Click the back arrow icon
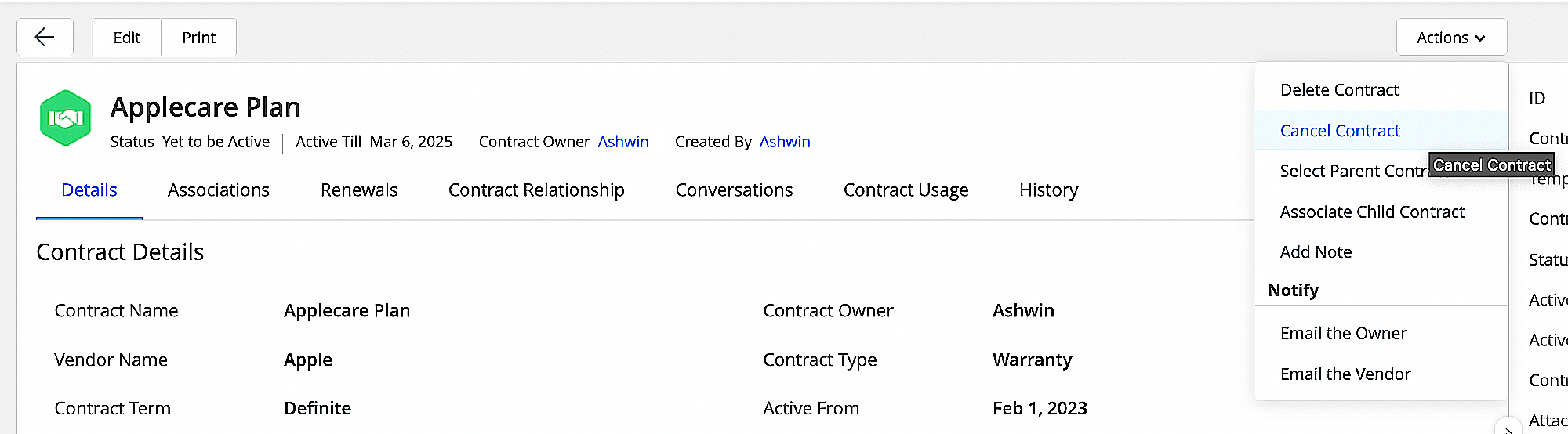This screenshot has width=1568, height=434. (45, 38)
